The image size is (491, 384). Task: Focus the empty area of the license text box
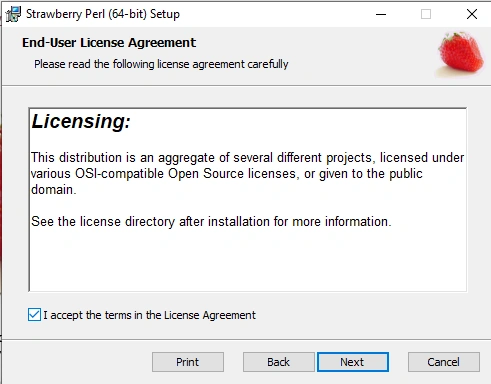pyautogui.click(x=247, y=260)
